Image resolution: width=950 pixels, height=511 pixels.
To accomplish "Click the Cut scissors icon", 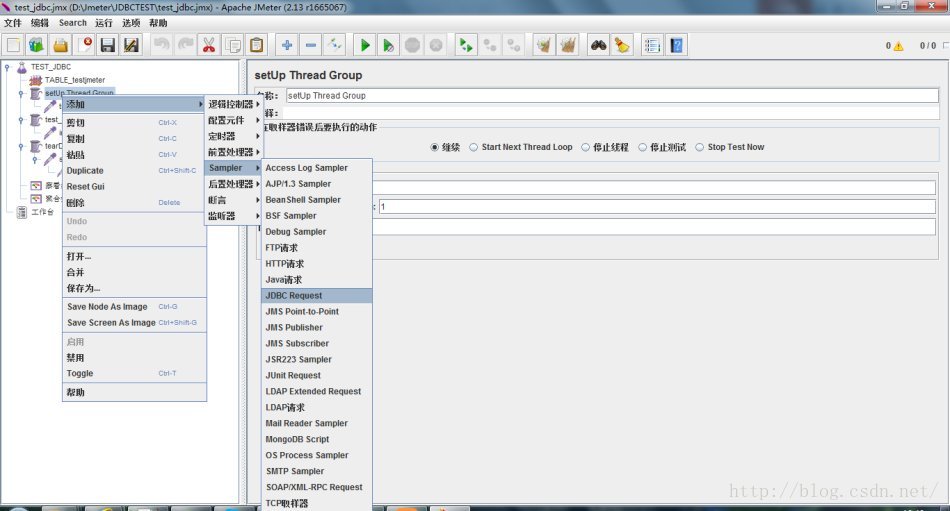I will click(209, 45).
